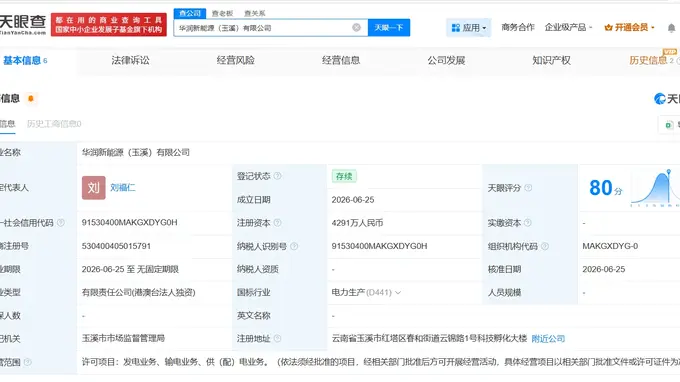Click the registered address 云南省玉溪市红塔区 text
The width and height of the screenshot is (680, 382).
429,339
